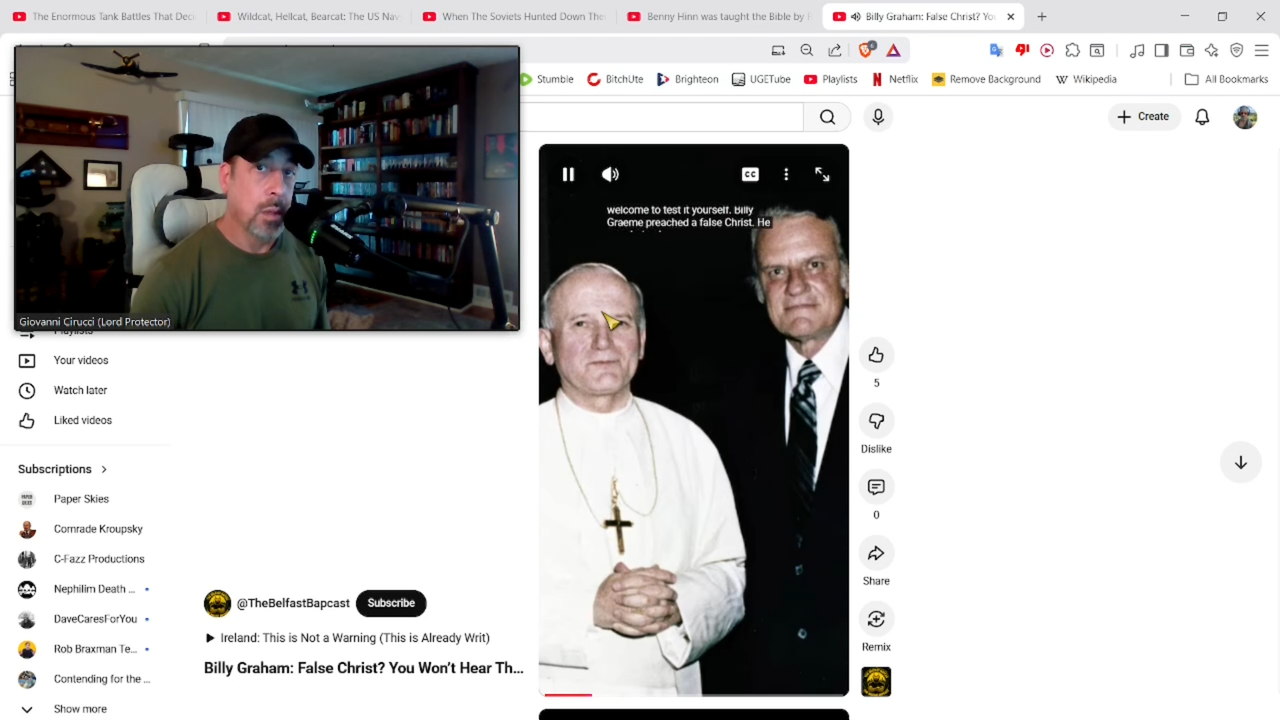Open YouTube notifications bell
The width and height of the screenshot is (1280, 720).
point(1202,117)
